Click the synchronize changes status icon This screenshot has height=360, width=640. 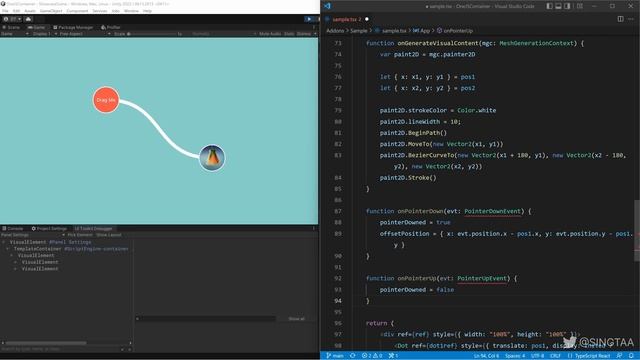(353, 356)
